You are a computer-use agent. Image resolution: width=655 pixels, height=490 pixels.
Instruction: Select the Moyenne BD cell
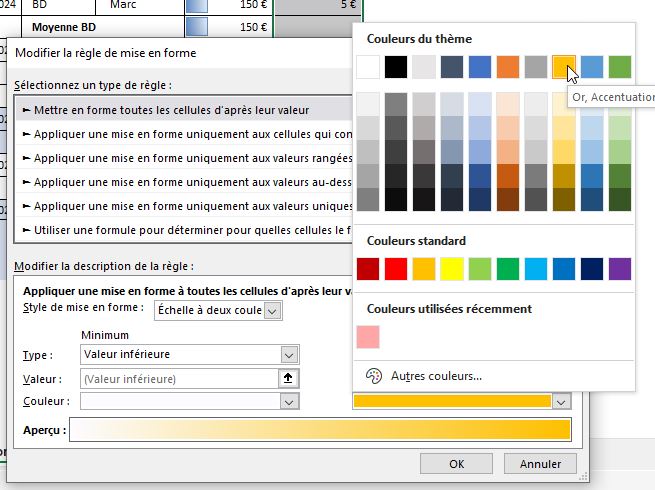click(x=103, y=27)
